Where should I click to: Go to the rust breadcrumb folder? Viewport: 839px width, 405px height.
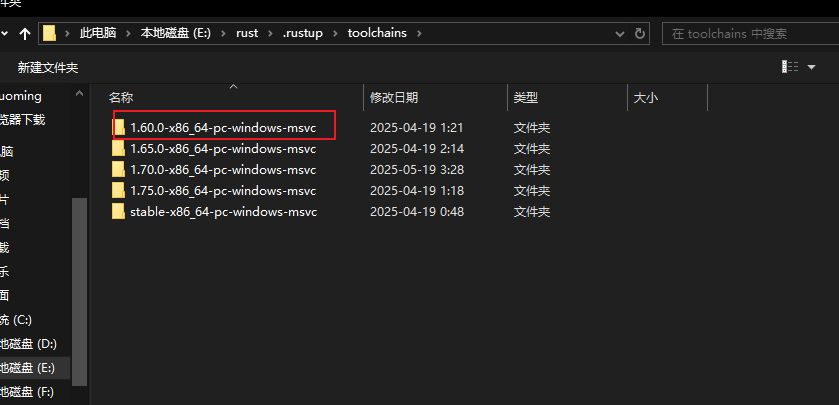pyautogui.click(x=247, y=33)
